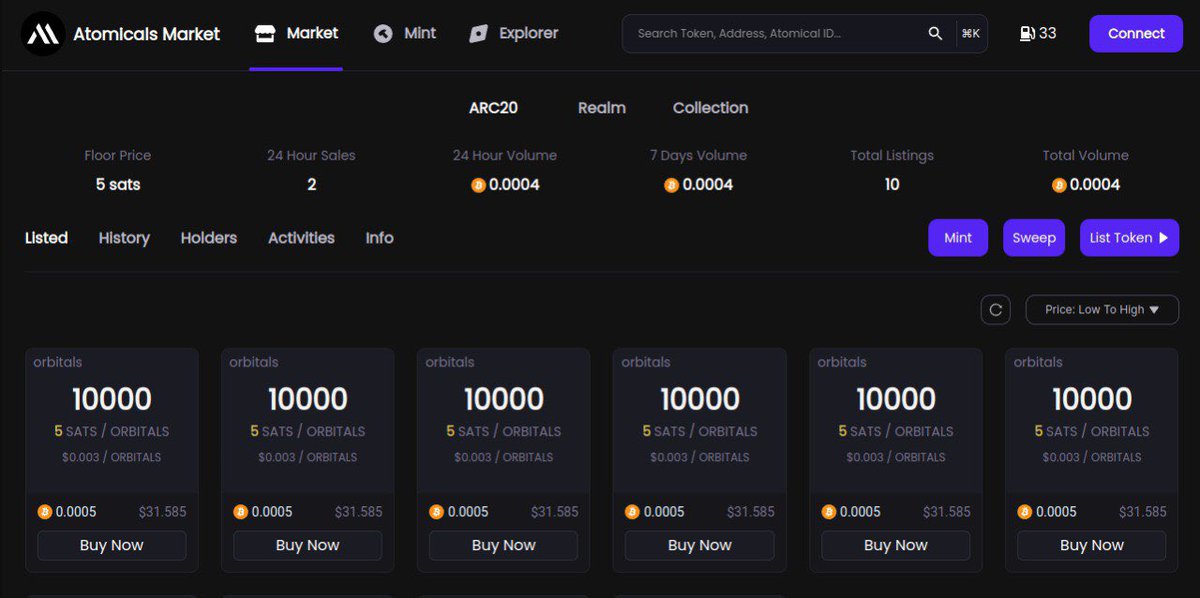
Task: Click the Atomicals Market logo icon
Action: pyautogui.click(x=43, y=34)
